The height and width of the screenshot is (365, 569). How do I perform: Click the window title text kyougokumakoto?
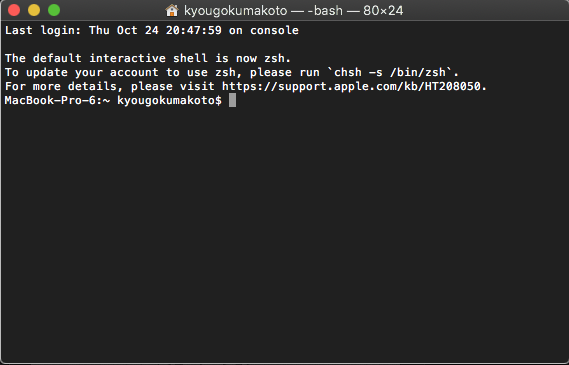pos(236,11)
